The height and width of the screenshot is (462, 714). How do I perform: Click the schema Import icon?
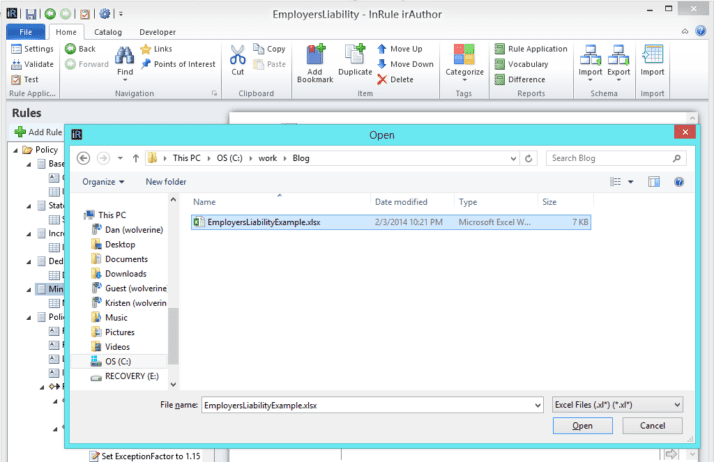click(x=590, y=56)
